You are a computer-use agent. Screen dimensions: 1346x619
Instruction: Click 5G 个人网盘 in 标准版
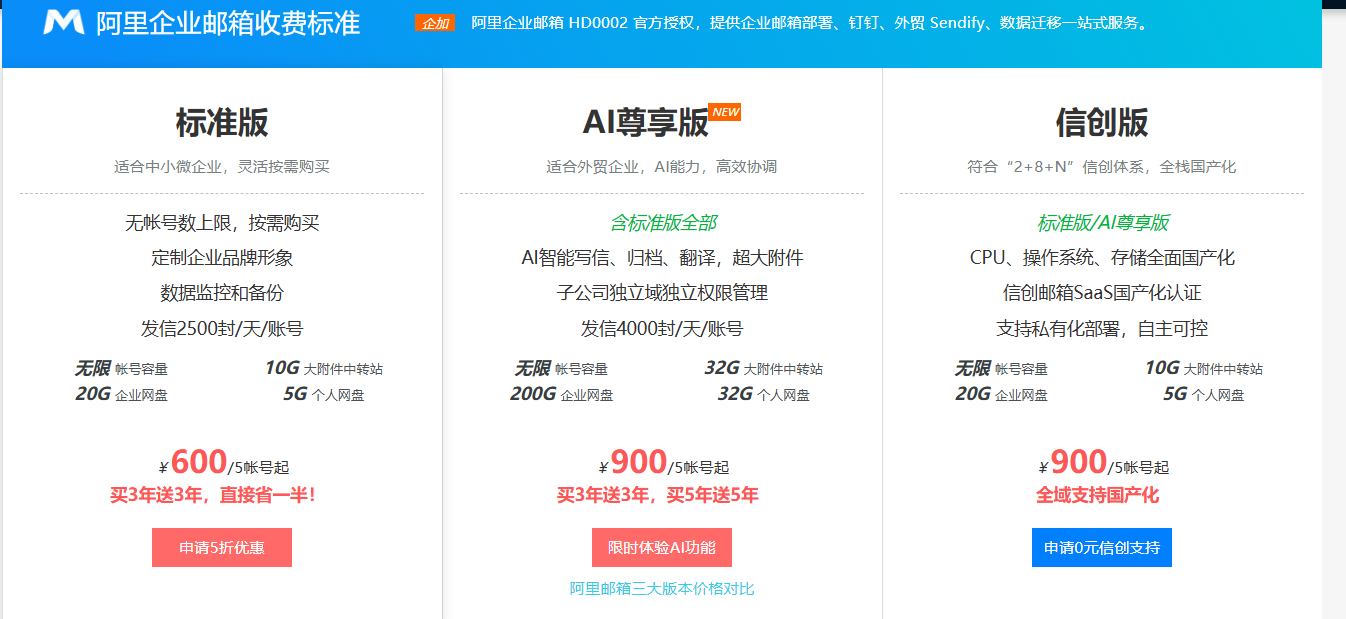point(323,394)
